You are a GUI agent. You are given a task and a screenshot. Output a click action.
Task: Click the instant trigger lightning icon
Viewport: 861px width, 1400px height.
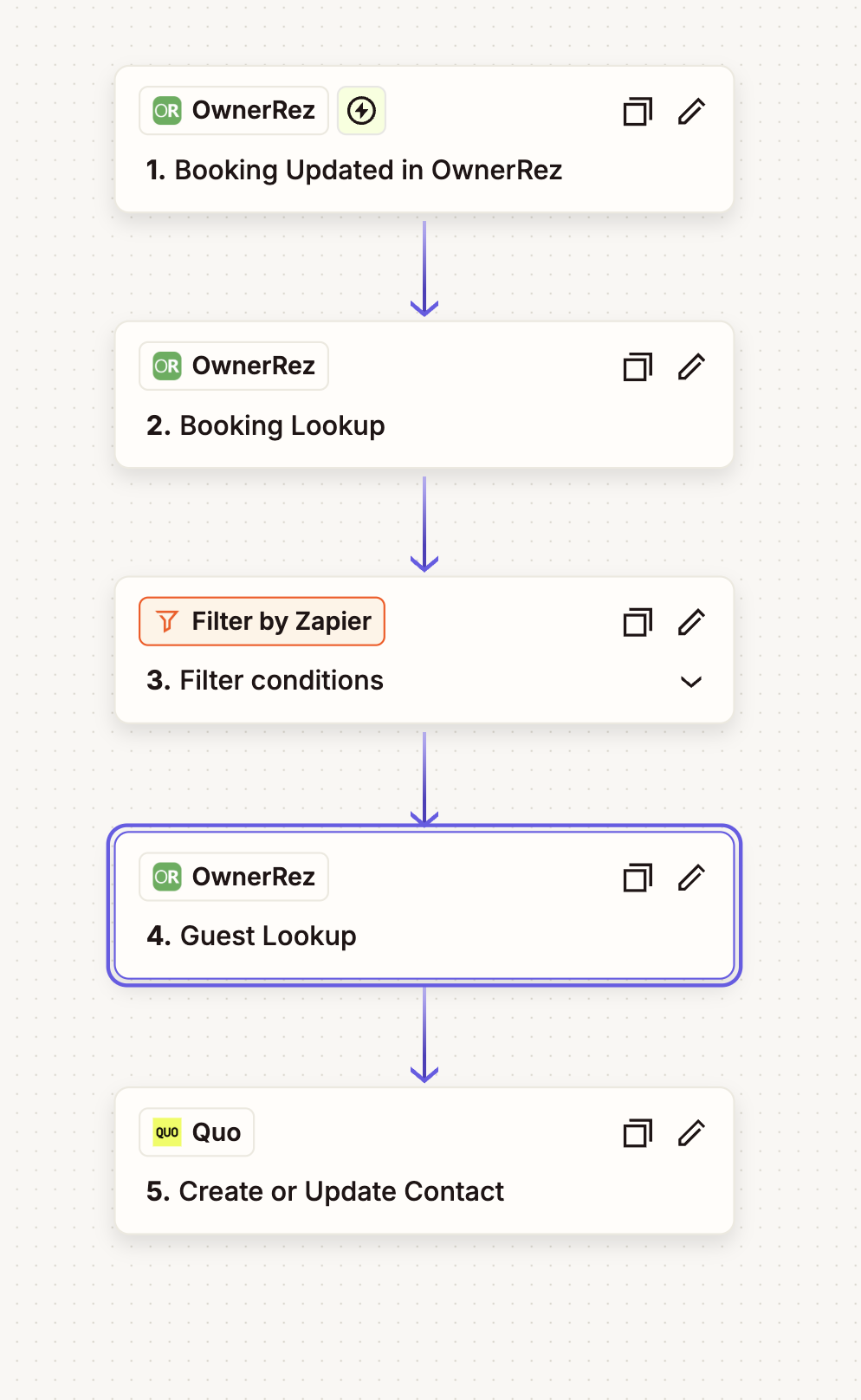click(361, 111)
